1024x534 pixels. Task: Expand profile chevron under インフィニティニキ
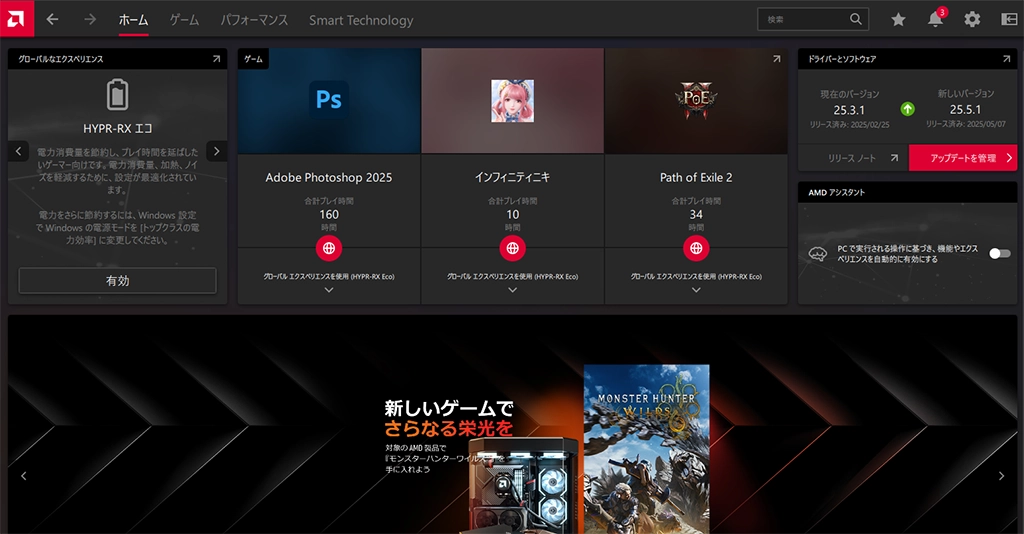513,290
